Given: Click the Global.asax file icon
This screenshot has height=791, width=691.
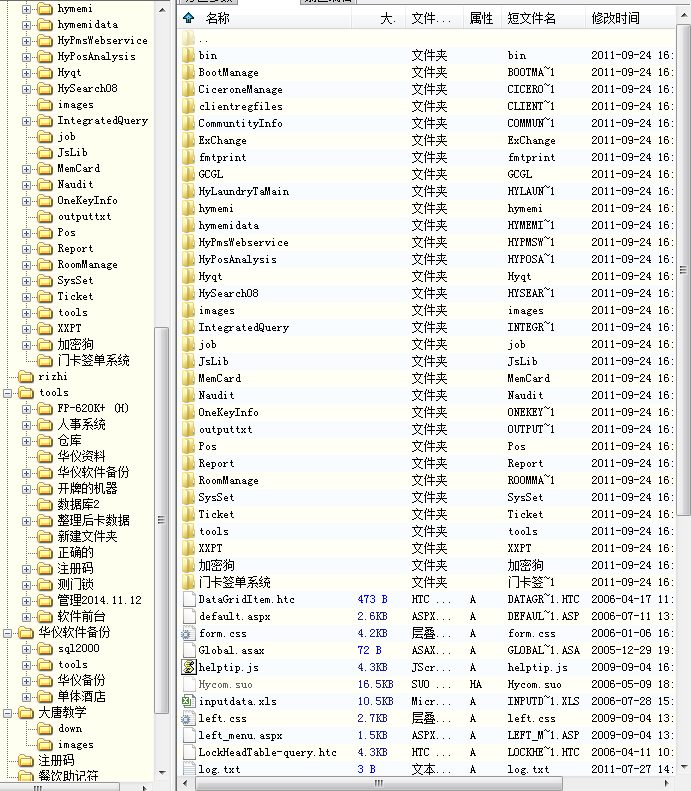Looking at the screenshot, I should [x=189, y=650].
